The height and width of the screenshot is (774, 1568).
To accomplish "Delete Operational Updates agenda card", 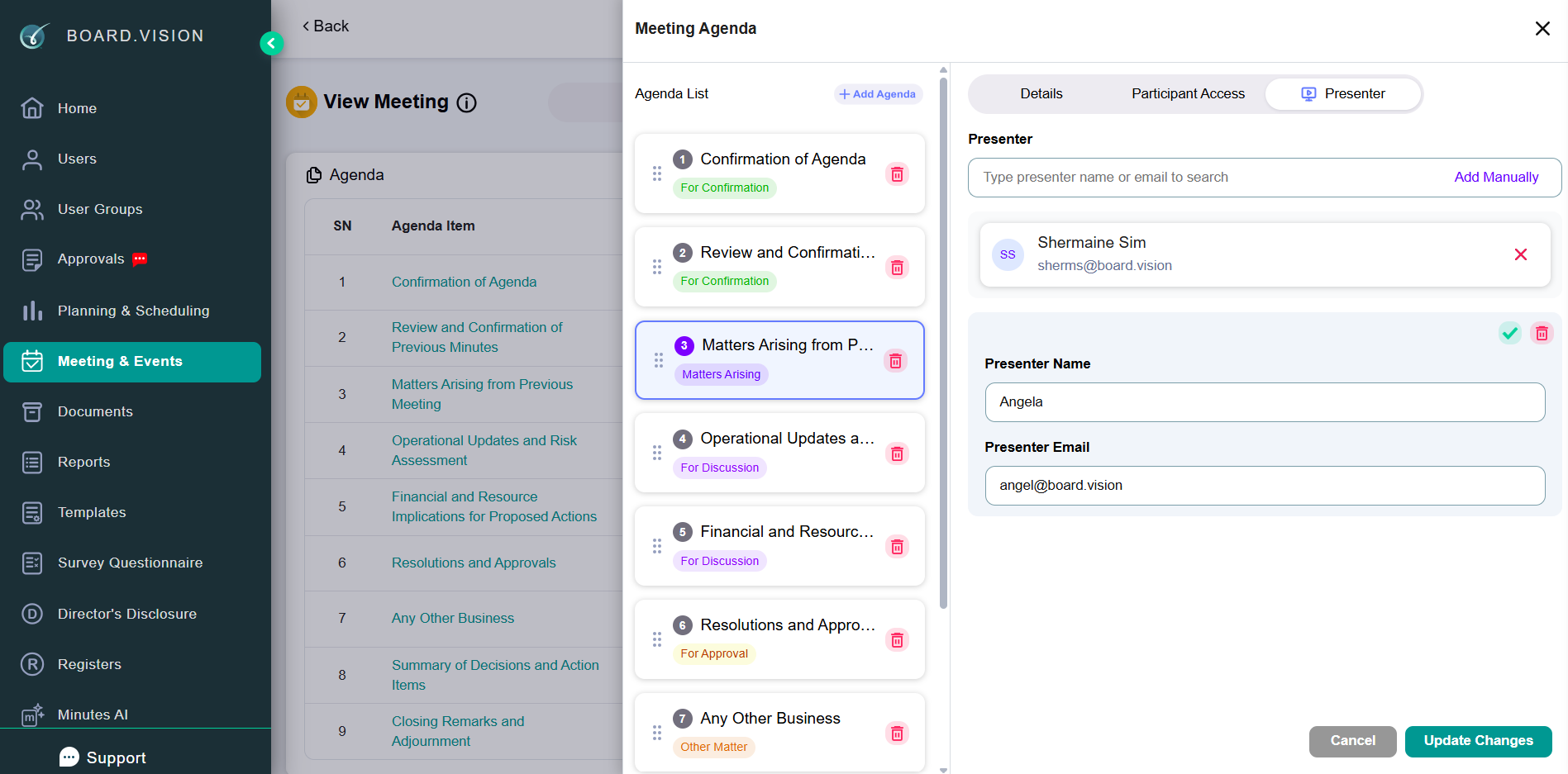I will click(x=897, y=453).
